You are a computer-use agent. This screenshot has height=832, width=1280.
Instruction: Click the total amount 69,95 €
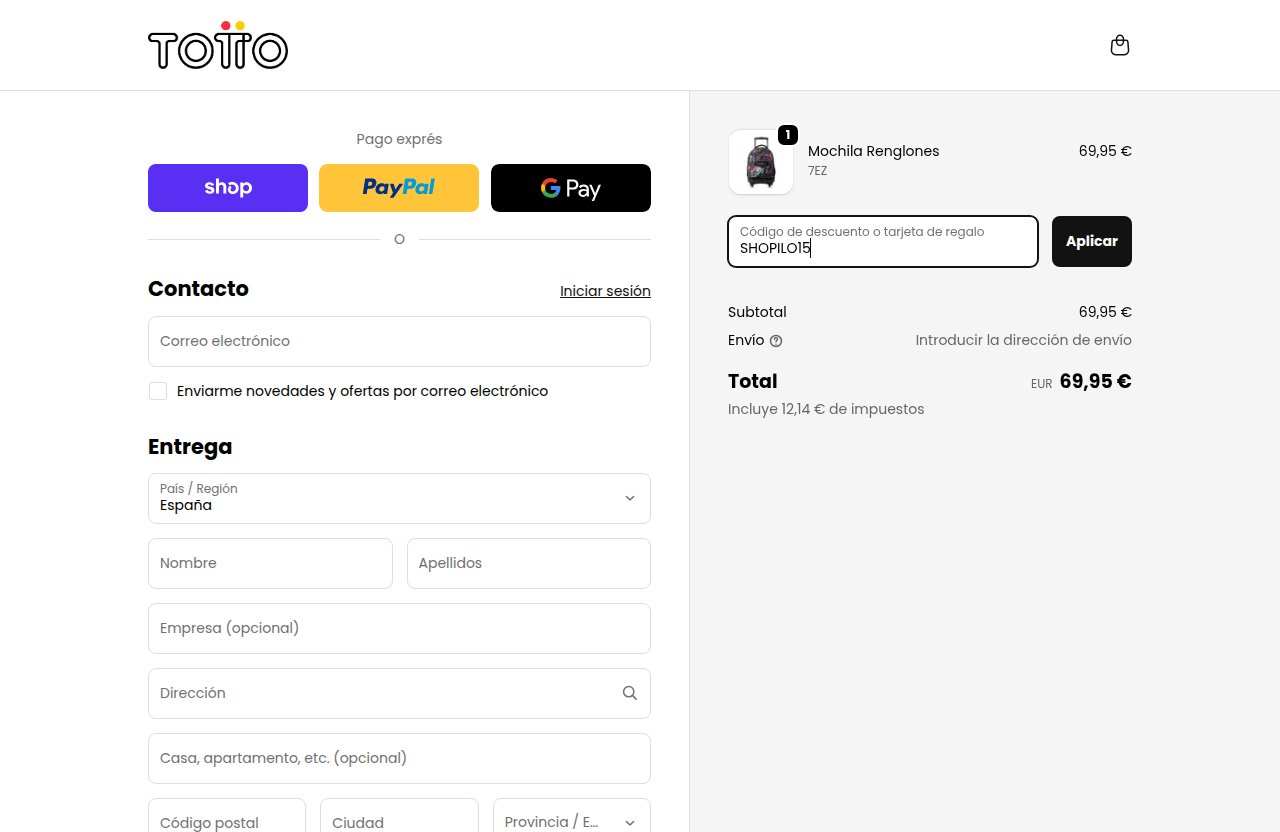[1095, 381]
